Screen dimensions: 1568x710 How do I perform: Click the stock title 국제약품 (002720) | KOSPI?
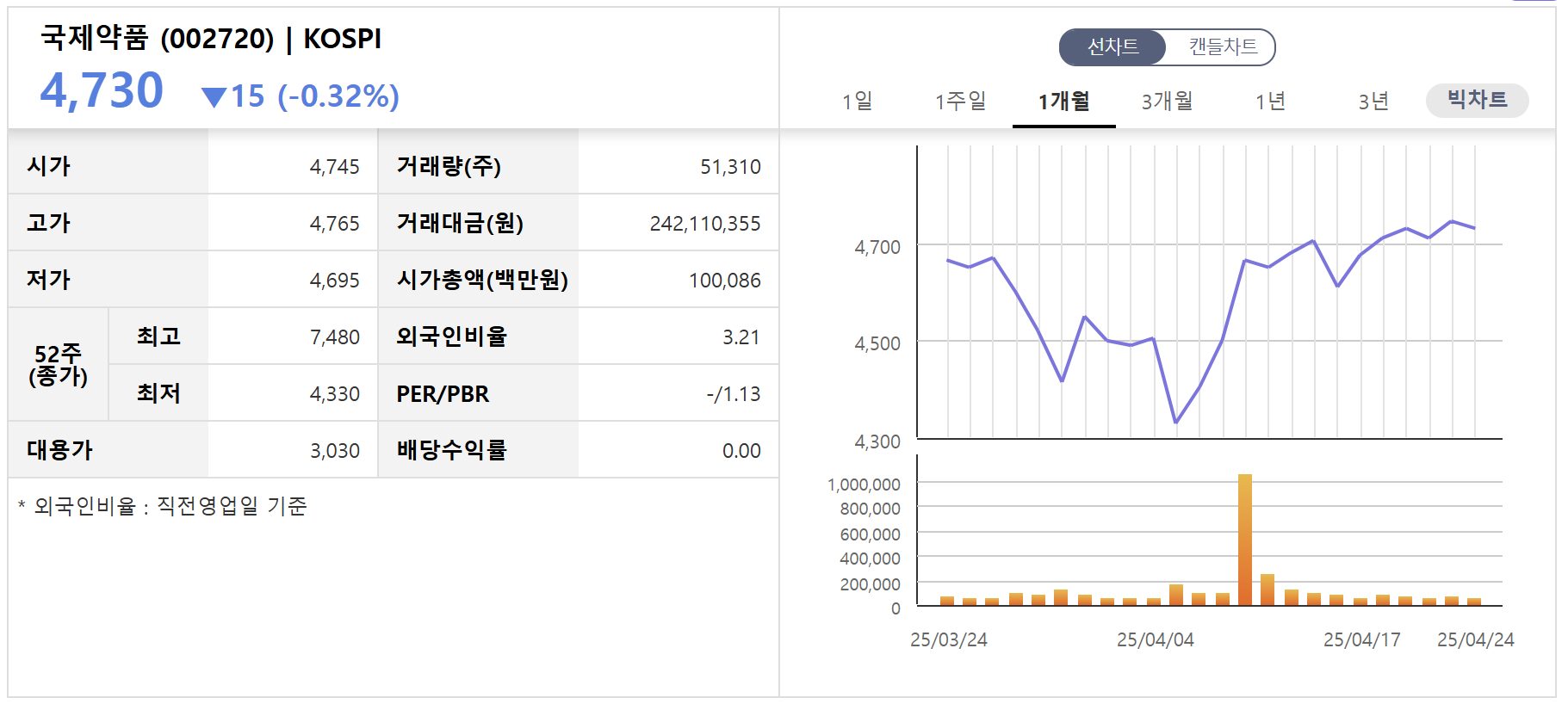[x=212, y=39]
